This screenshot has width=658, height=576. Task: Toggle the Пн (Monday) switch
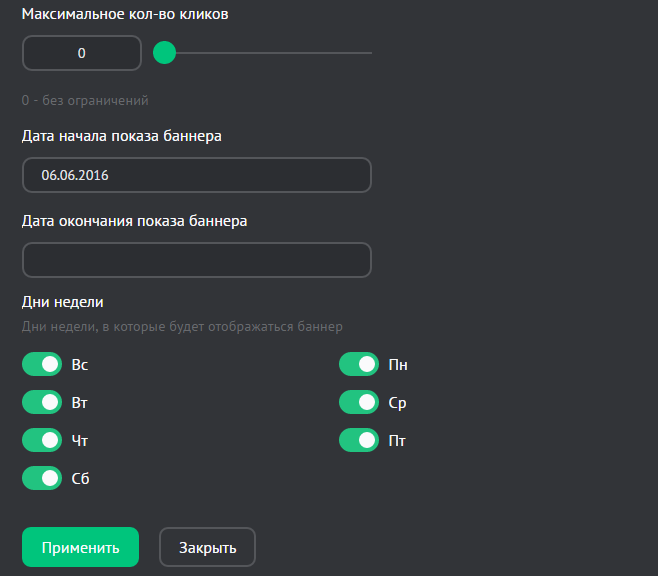pyautogui.click(x=359, y=364)
